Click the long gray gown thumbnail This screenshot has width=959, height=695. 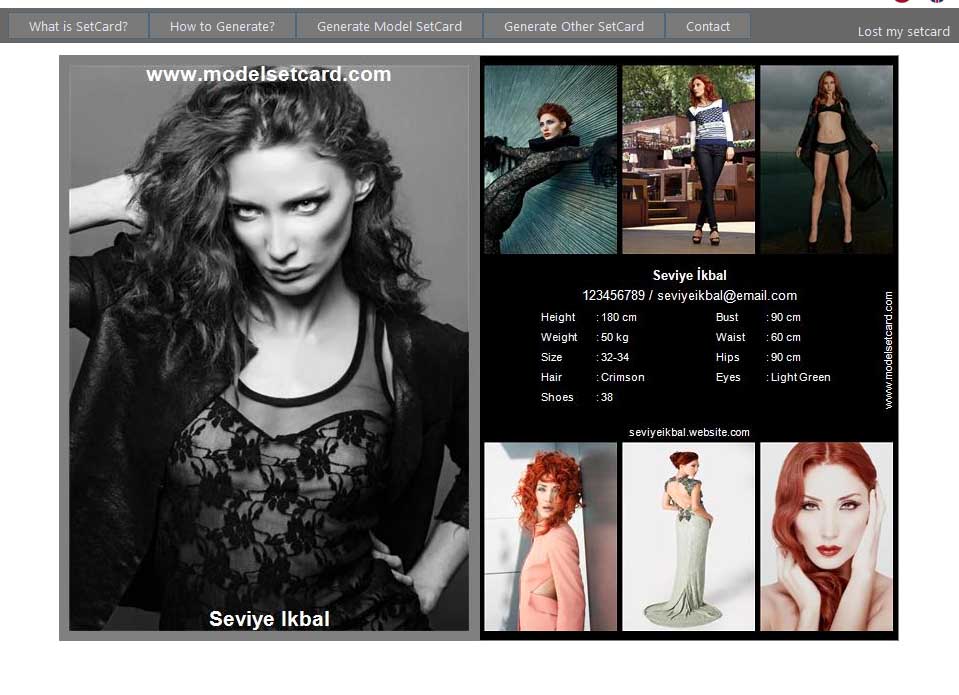(688, 536)
